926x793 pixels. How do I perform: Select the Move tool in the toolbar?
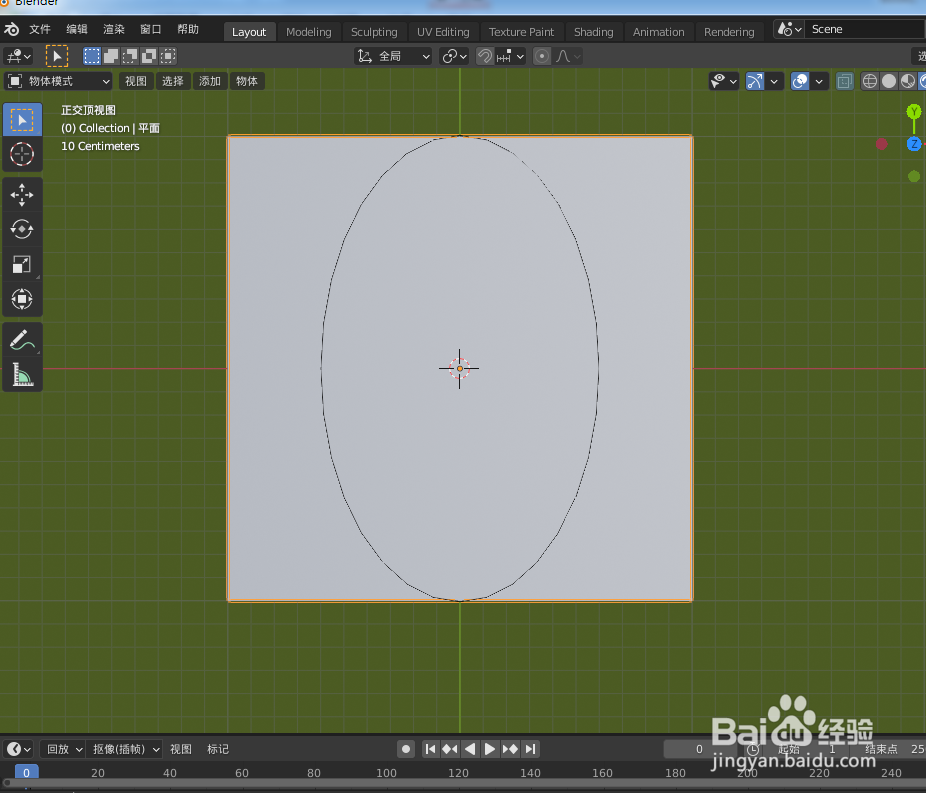[22, 195]
